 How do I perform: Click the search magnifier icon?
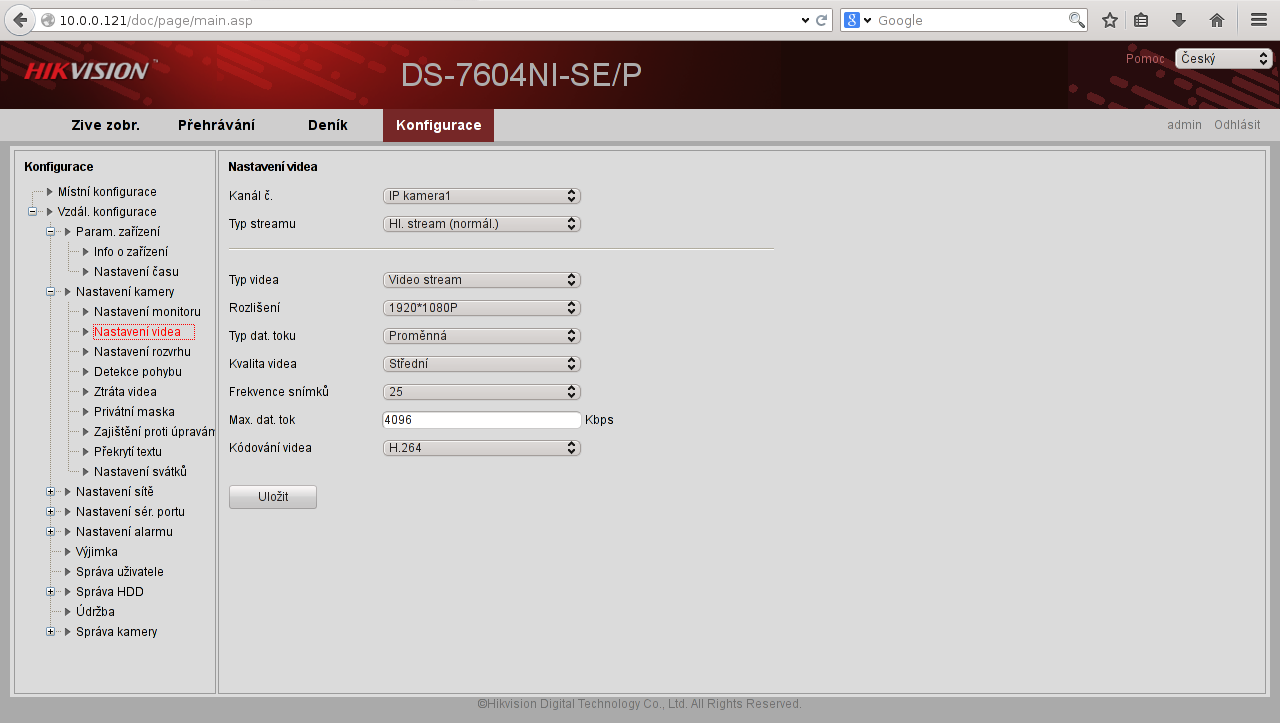coord(1076,20)
